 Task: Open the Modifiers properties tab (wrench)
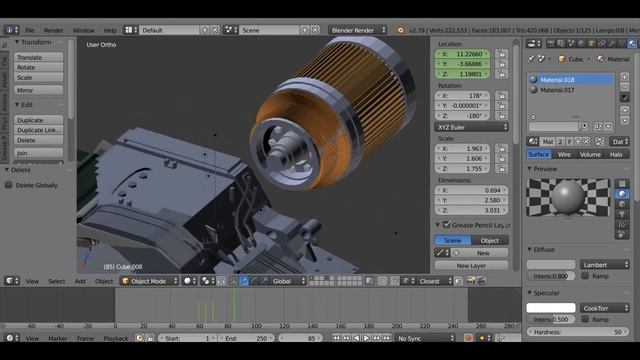(612, 43)
